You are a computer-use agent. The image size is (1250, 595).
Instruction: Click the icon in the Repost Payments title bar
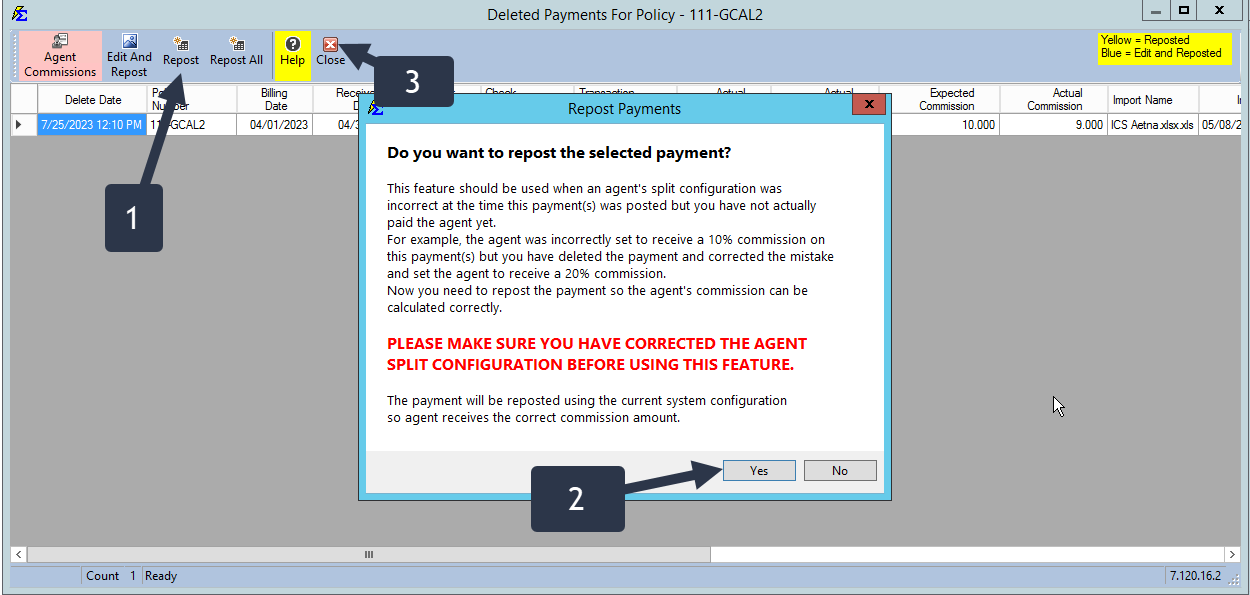click(x=374, y=108)
